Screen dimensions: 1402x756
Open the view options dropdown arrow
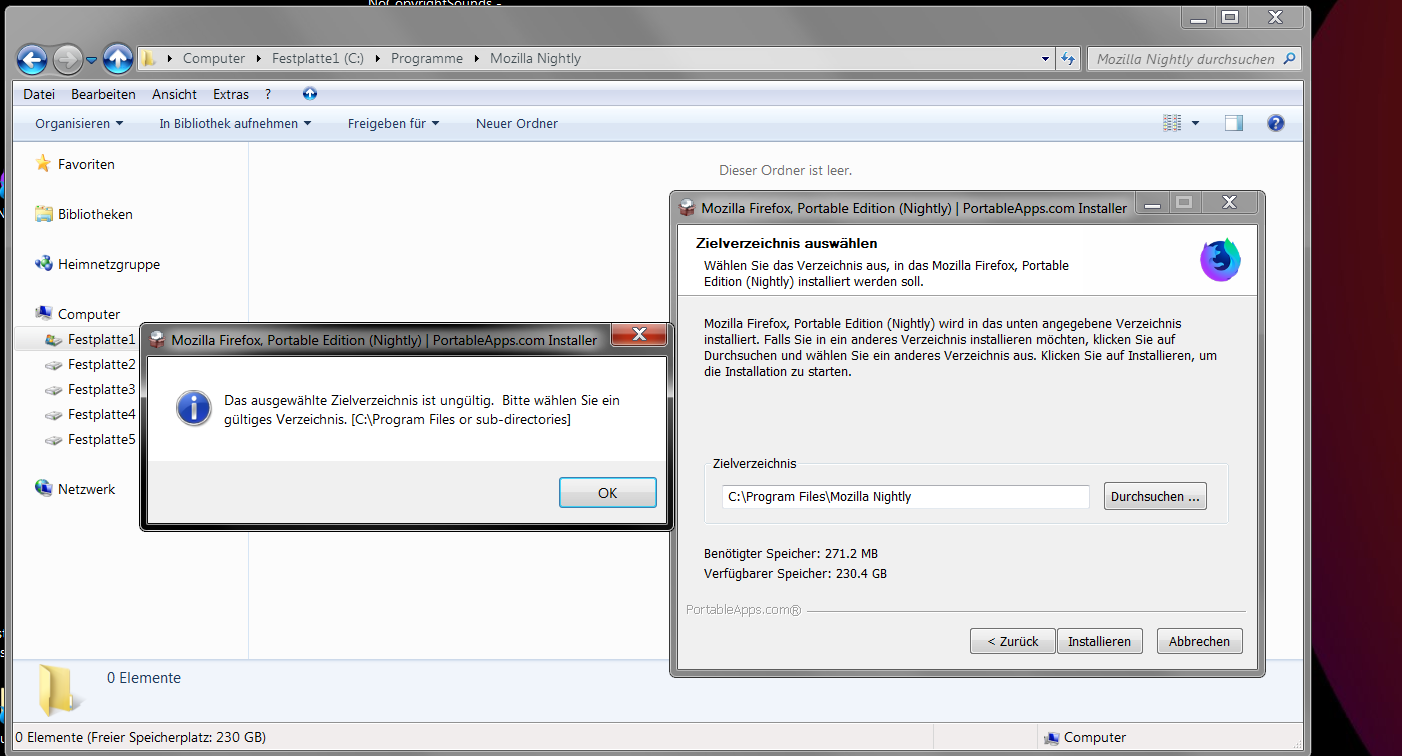click(x=1195, y=123)
